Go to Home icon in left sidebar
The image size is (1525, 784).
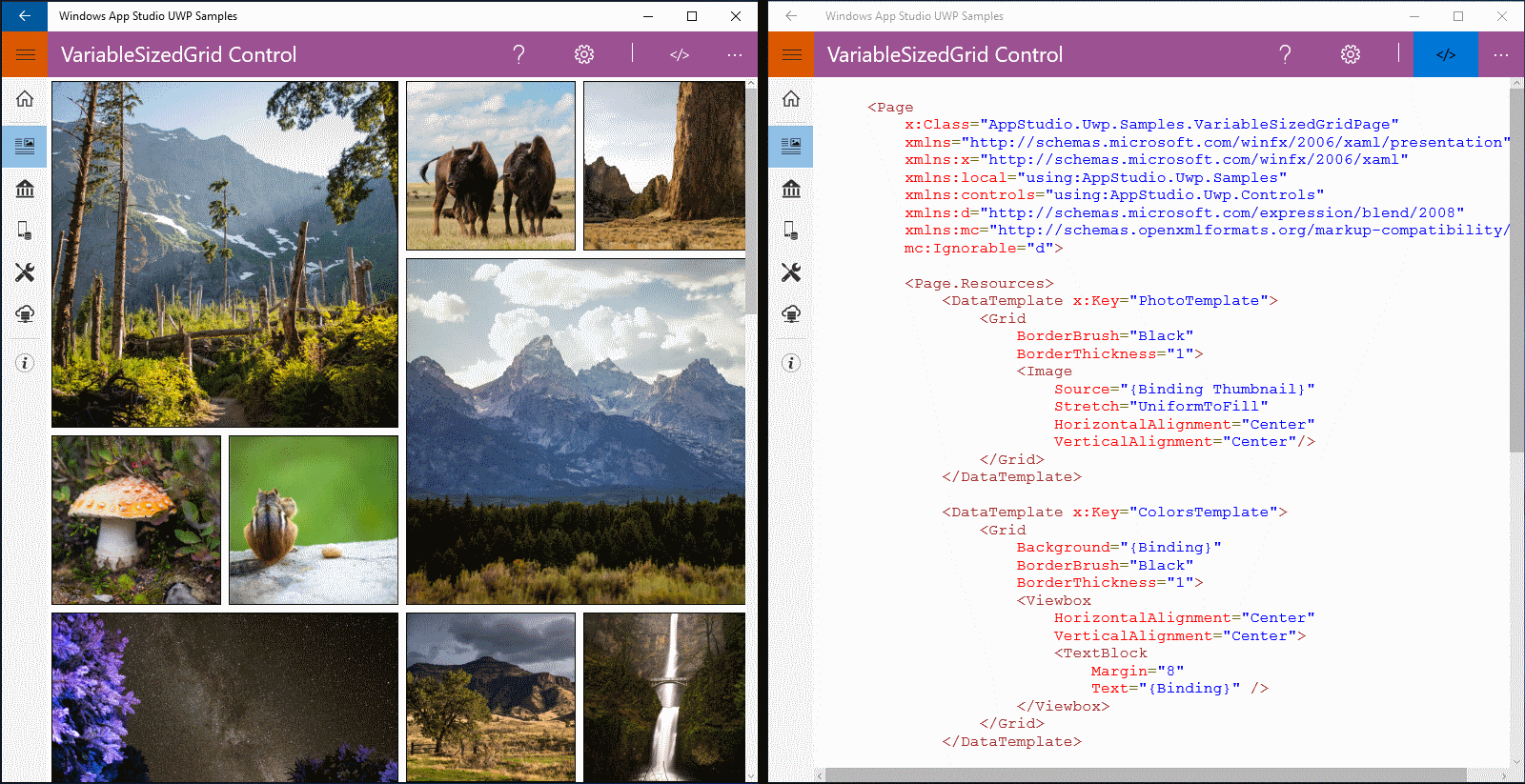25,99
